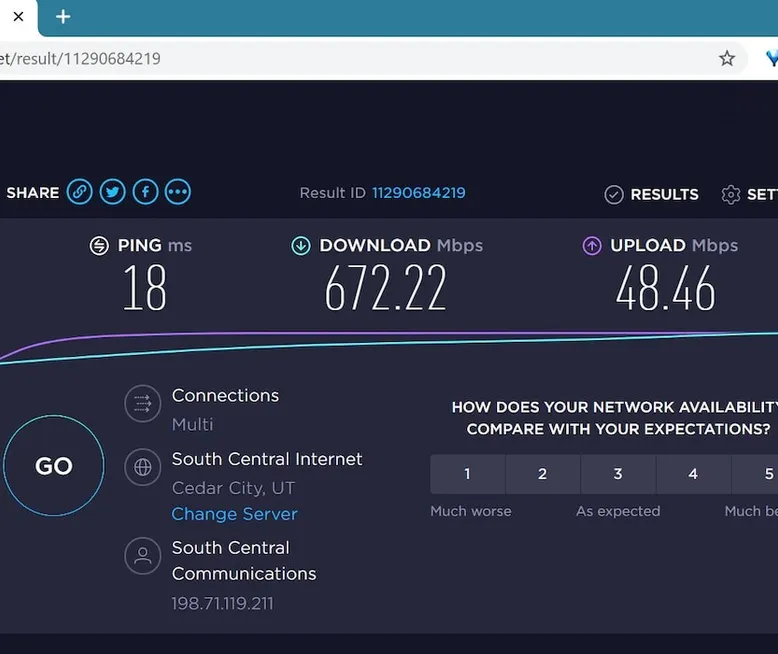This screenshot has height=654, width=778.
Task: Rate network availability as 1
Action: [x=467, y=474]
